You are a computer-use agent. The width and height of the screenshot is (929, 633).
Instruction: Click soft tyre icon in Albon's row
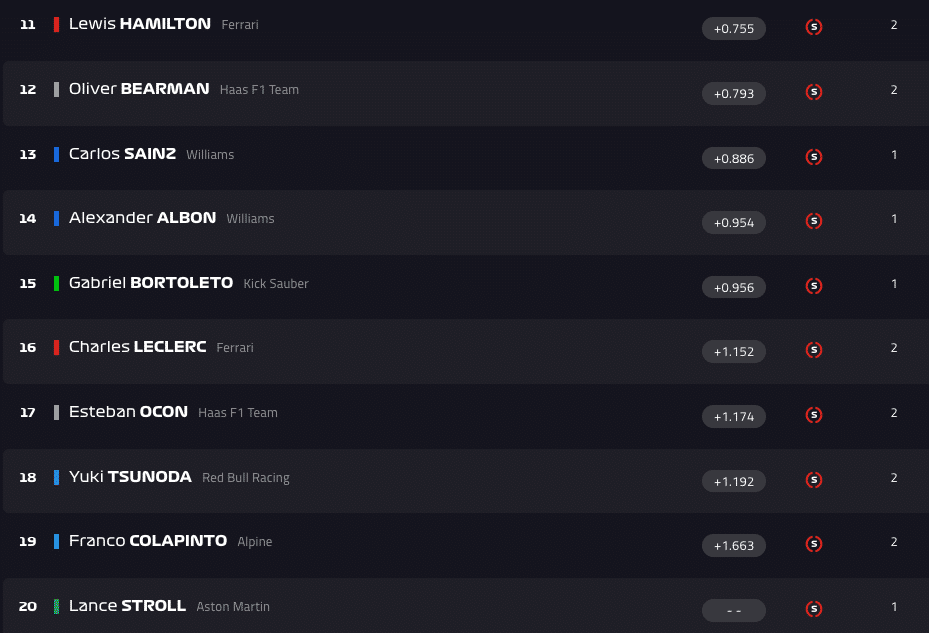tap(814, 221)
